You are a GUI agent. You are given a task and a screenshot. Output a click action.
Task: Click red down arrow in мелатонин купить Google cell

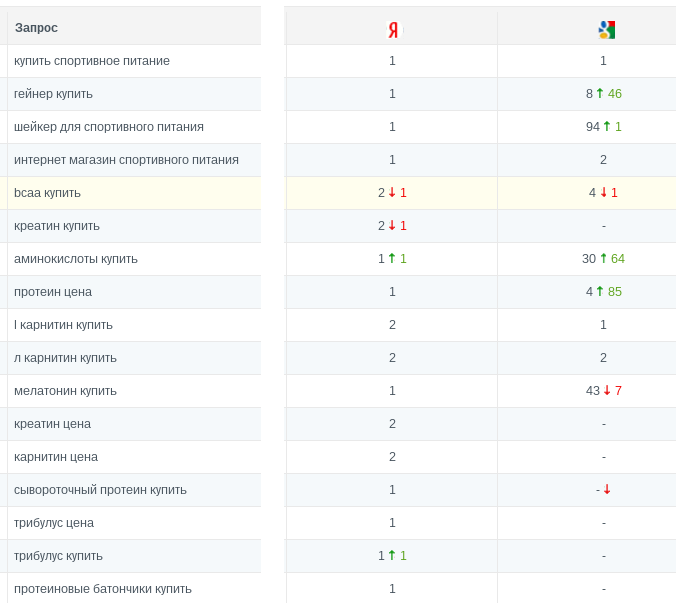[x=607, y=391]
